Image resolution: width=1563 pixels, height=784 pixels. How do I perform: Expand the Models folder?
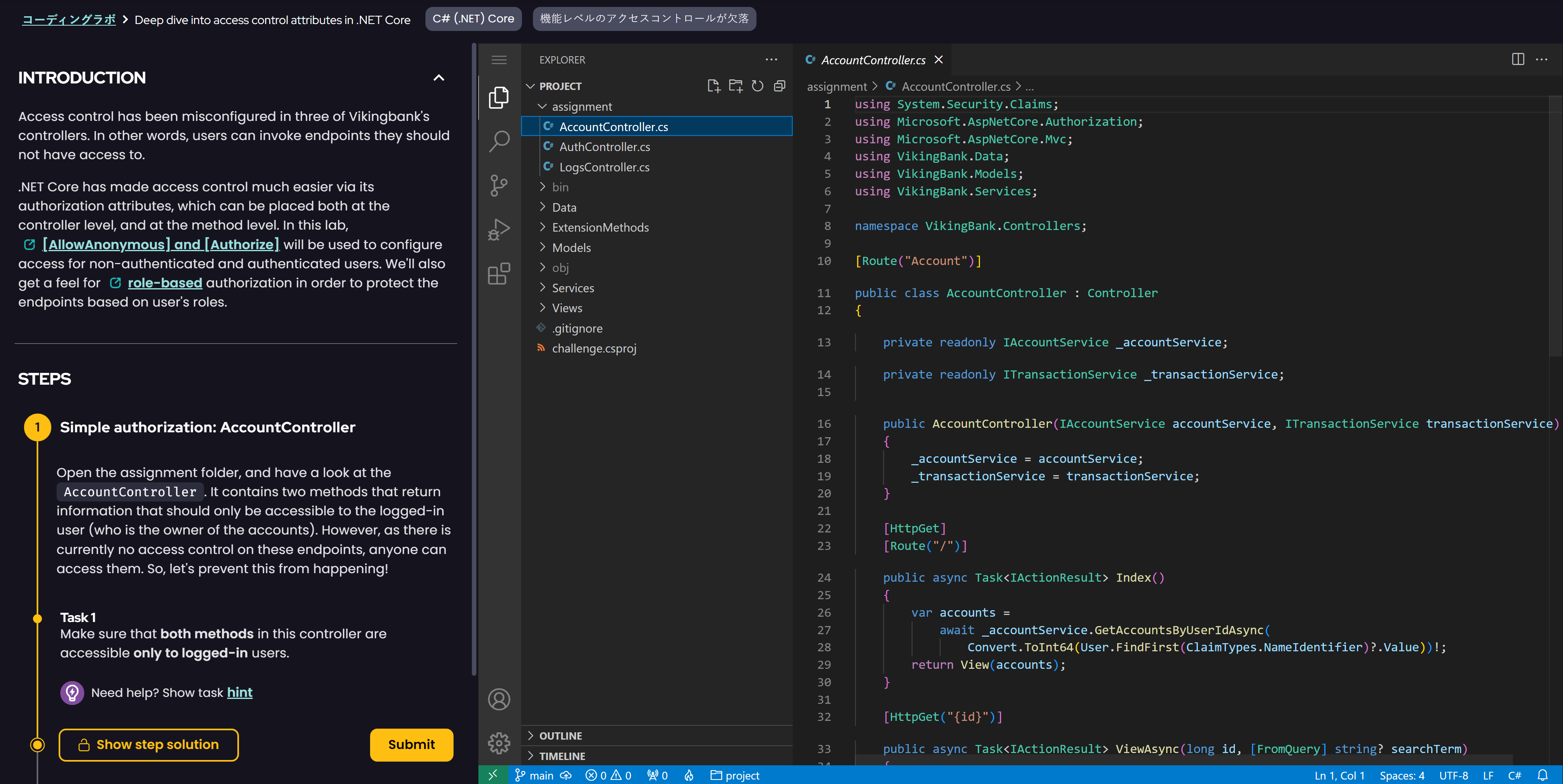click(542, 247)
